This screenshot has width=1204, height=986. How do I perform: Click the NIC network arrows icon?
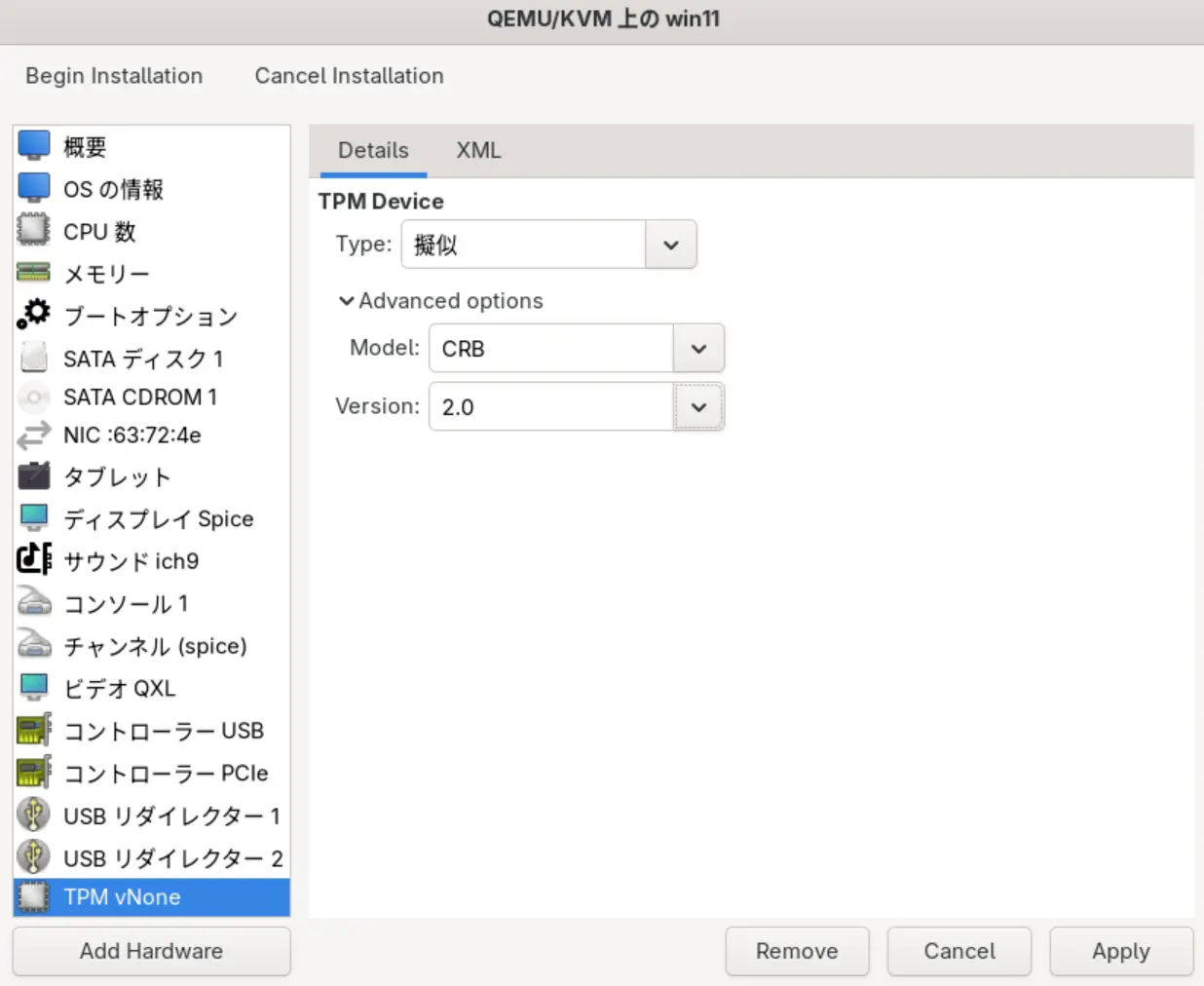click(33, 436)
